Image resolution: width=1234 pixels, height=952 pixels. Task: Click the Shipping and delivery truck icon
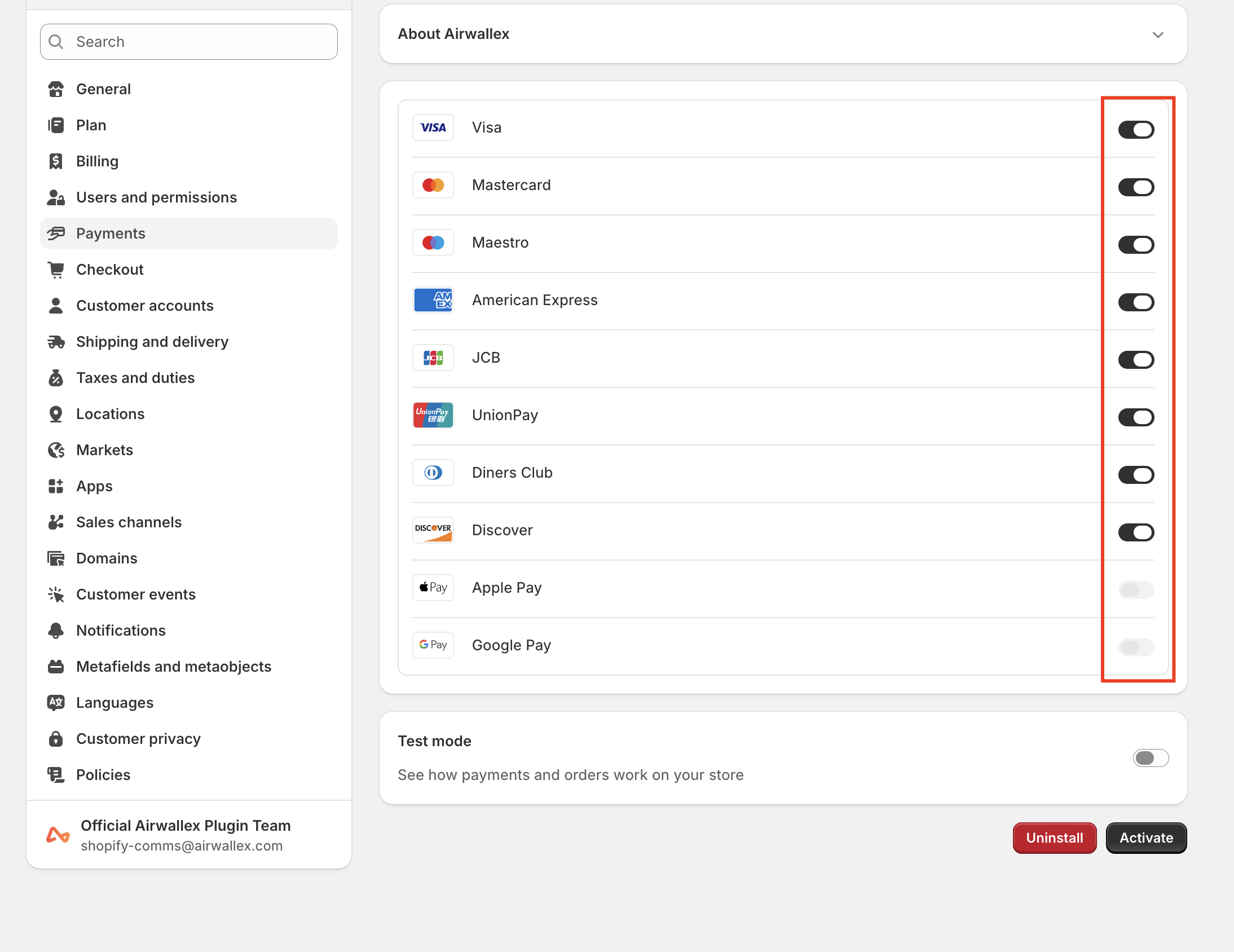56,342
